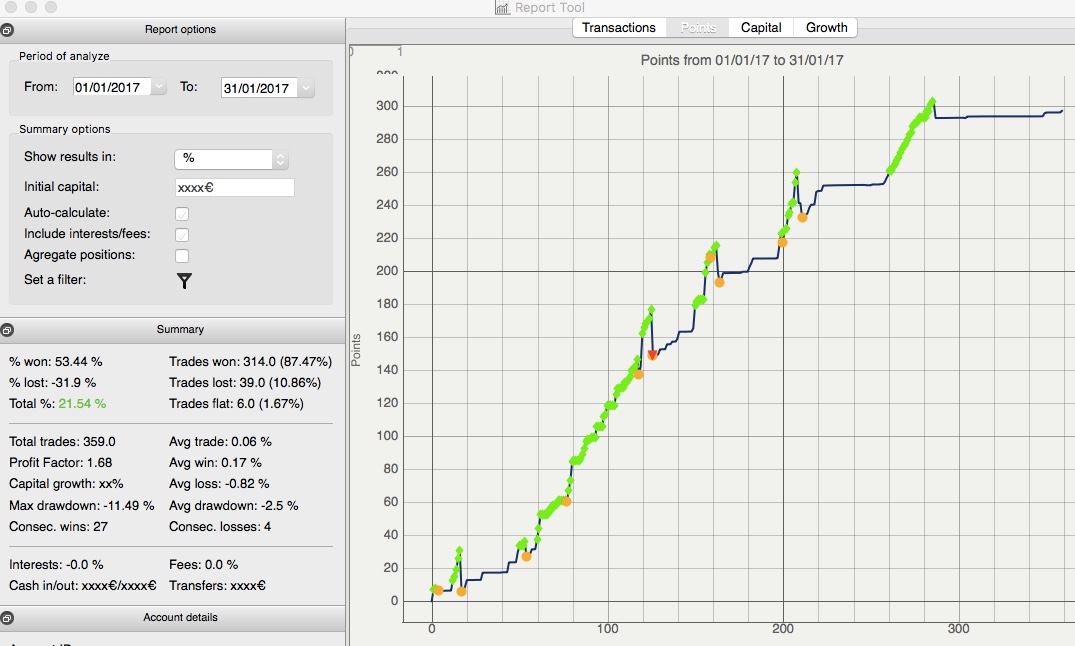Switch to the Points tab
The width and height of the screenshot is (1075, 646).
[698, 27]
